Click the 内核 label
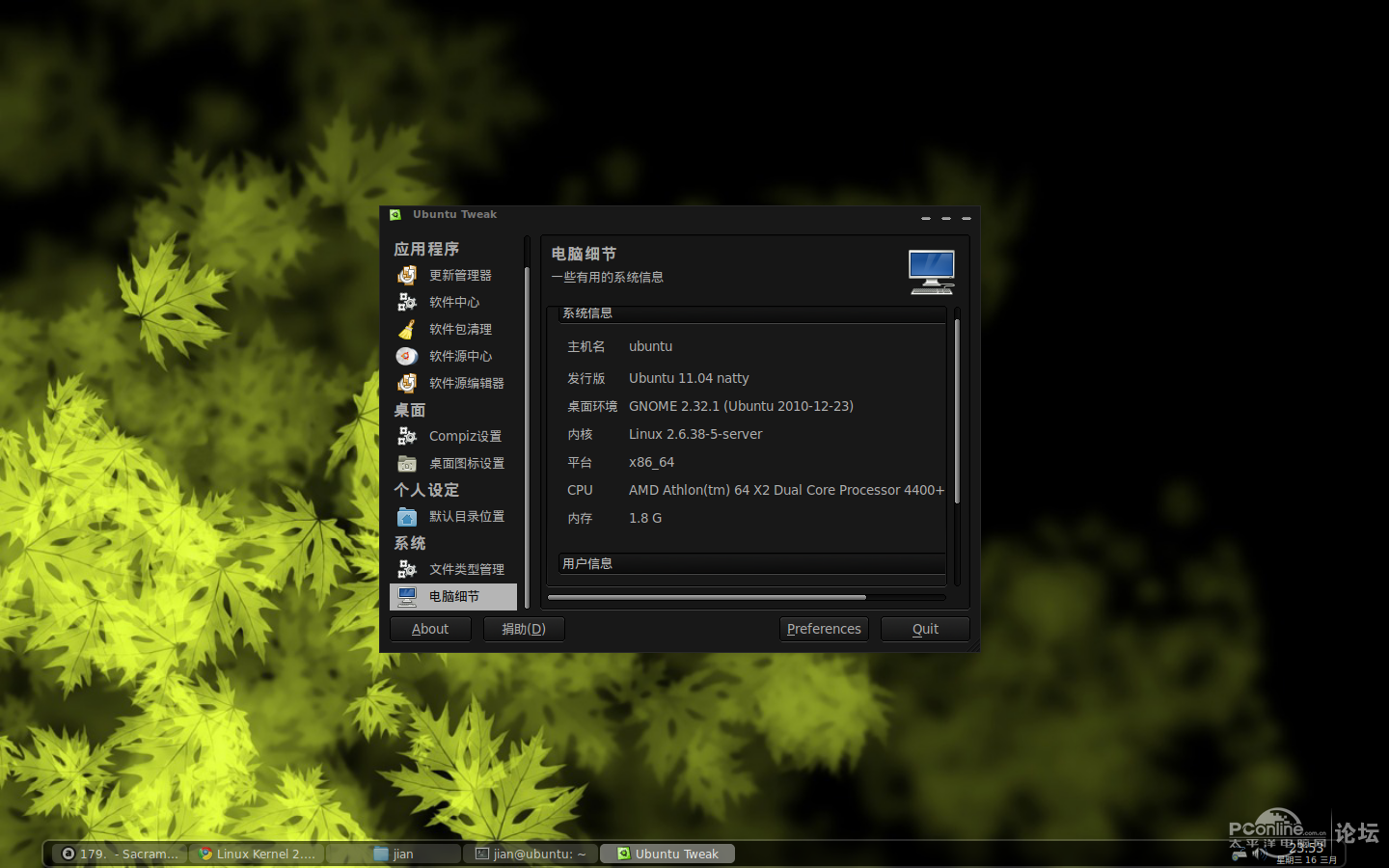The width and height of the screenshot is (1389, 868). pos(580,434)
